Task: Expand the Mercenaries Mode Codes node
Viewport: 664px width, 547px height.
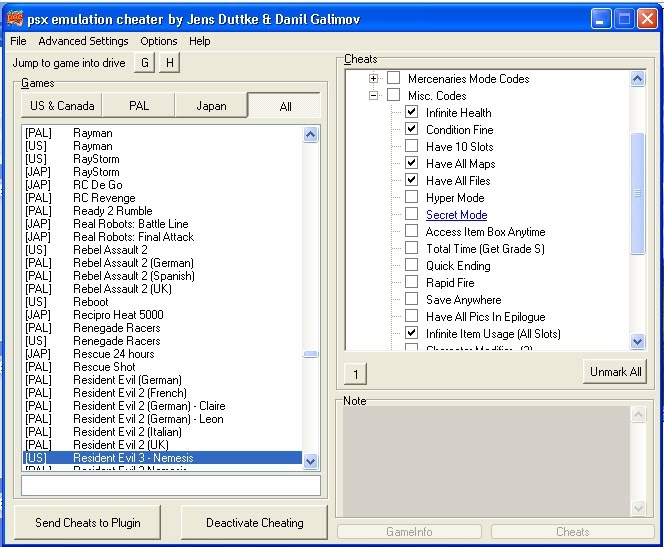Action: (x=373, y=78)
